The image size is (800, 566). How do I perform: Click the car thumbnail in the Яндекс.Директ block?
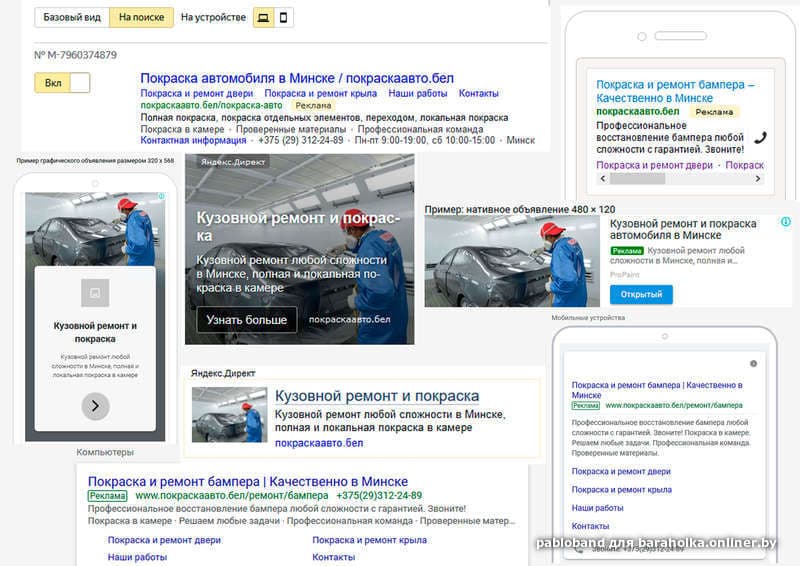[x=229, y=414]
